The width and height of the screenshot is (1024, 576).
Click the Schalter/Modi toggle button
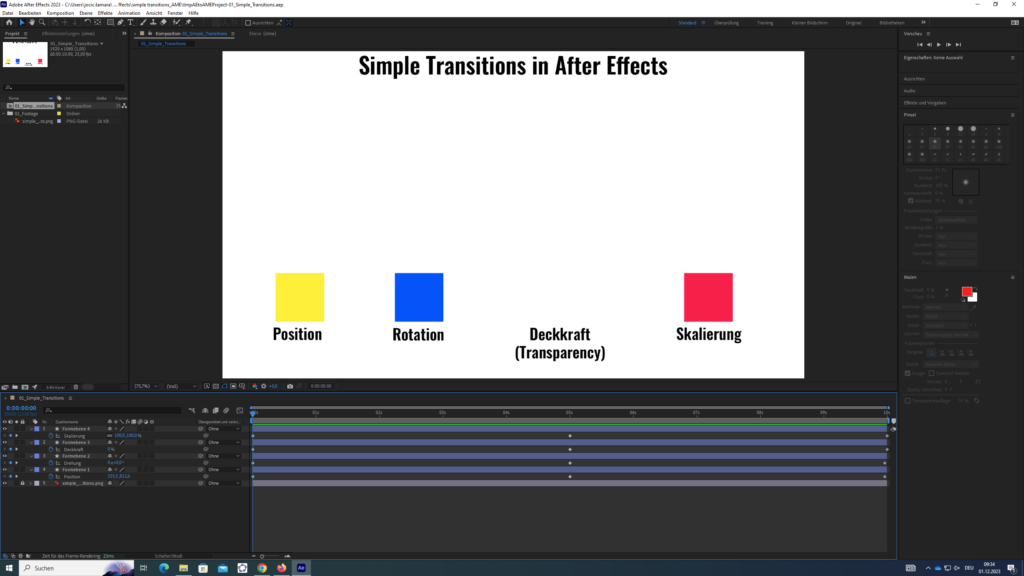pyautogui.click(x=170, y=555)
